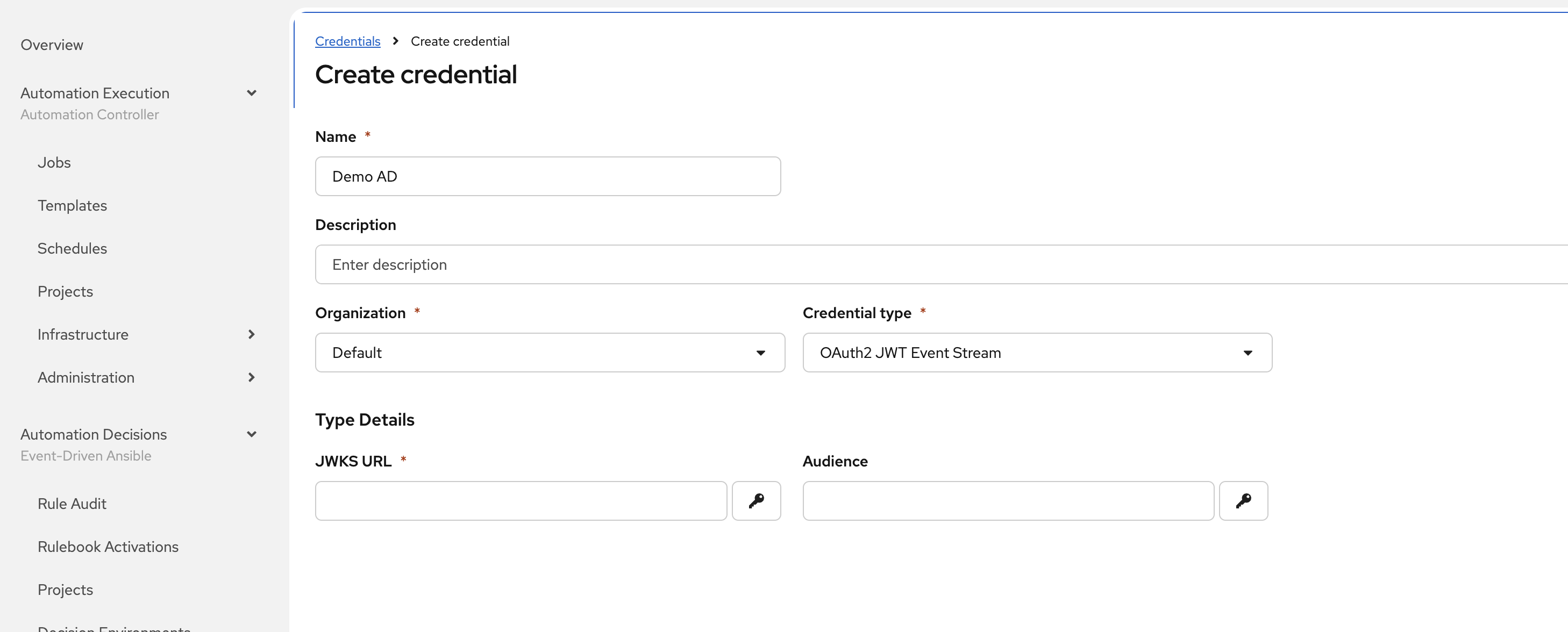This screenshot has height=632, width=1568.
Task: Open the Organization dropdown showing Default
Action: pyautogui.click(x=550, y=353)
